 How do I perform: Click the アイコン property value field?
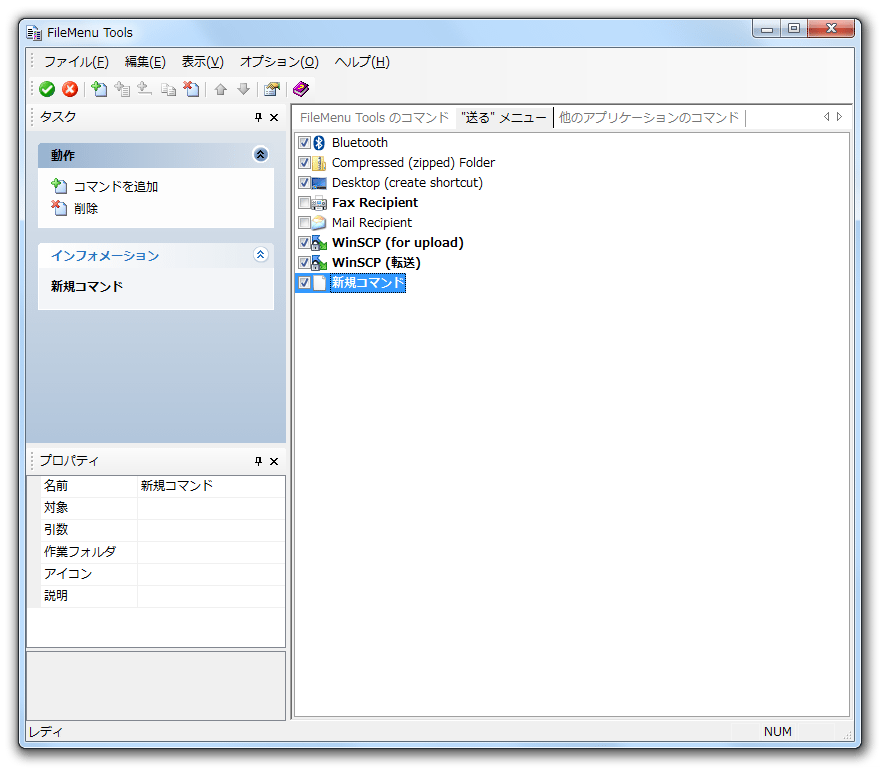[211, 574]
